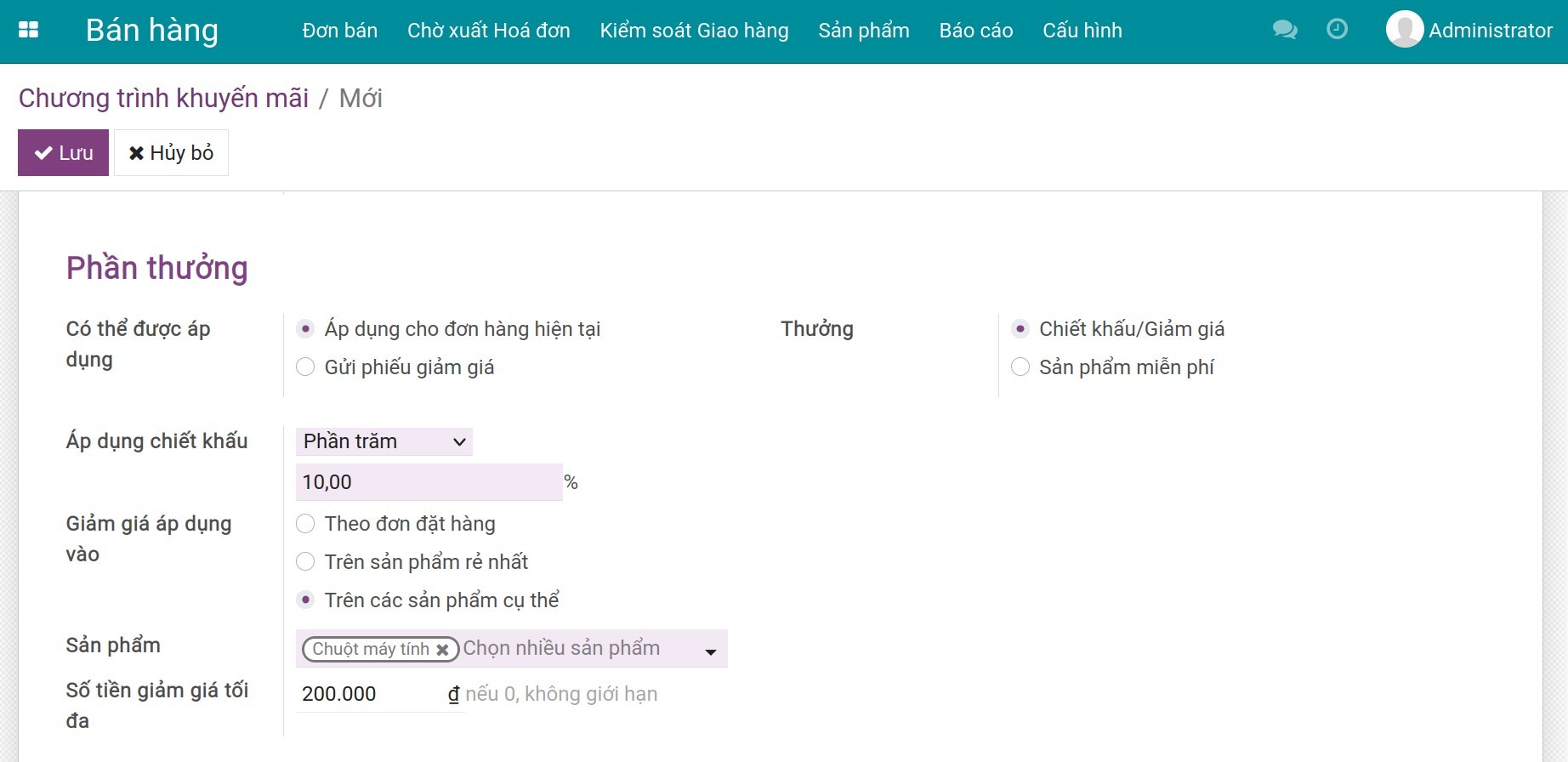
Task: Open the Kiểm soát Giao hàng menu
Action: coord(694,31)
